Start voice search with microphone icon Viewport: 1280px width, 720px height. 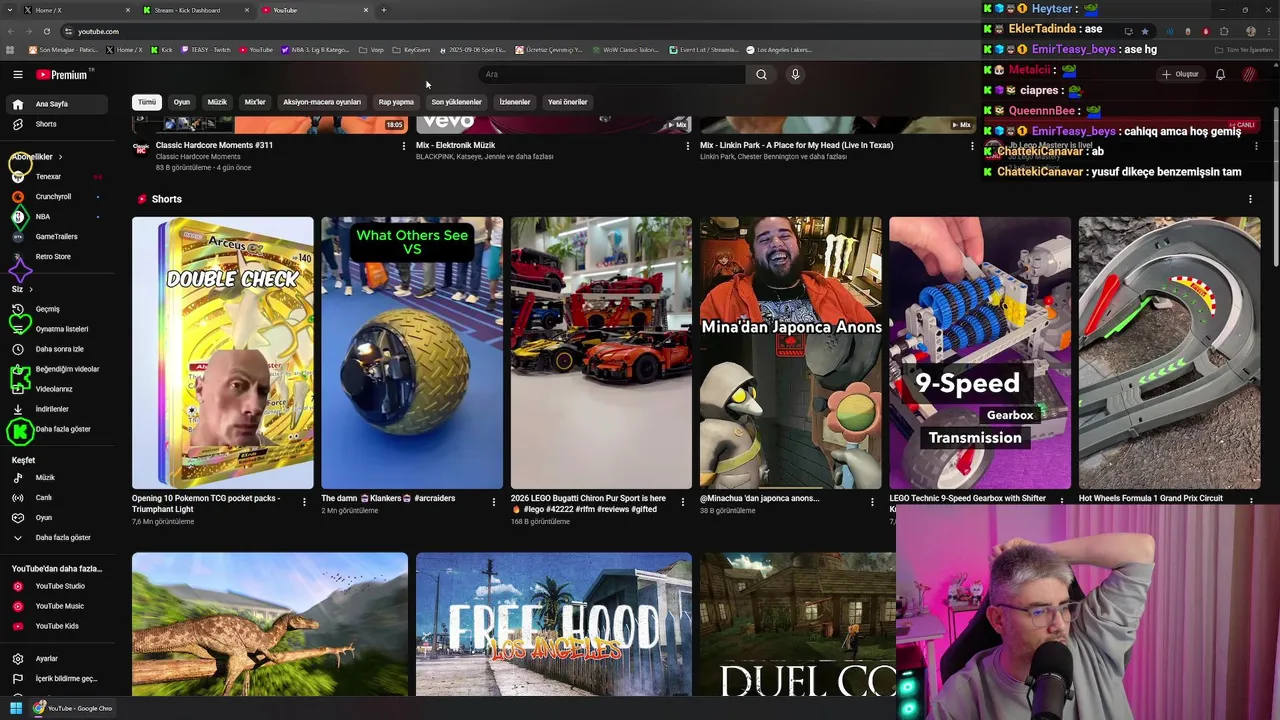pyautogui.click(x=795, y=74)
